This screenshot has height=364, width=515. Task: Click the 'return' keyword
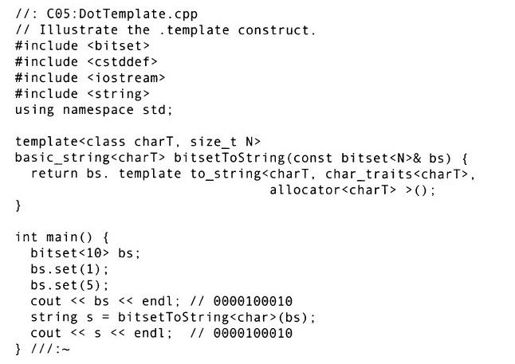[54, 174]
